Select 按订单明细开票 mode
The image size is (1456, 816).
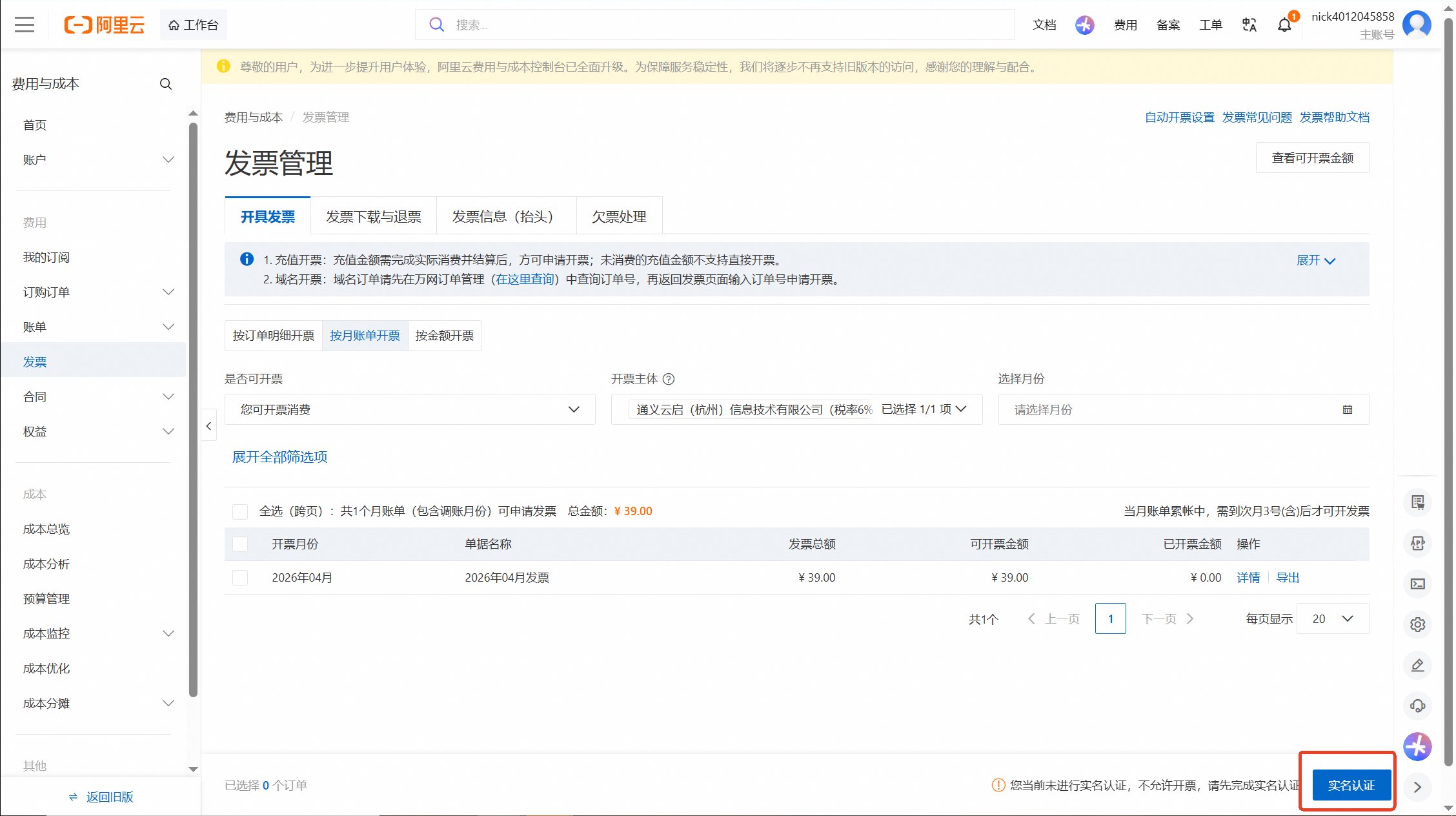pyautogui.click(x=274, y=336)
